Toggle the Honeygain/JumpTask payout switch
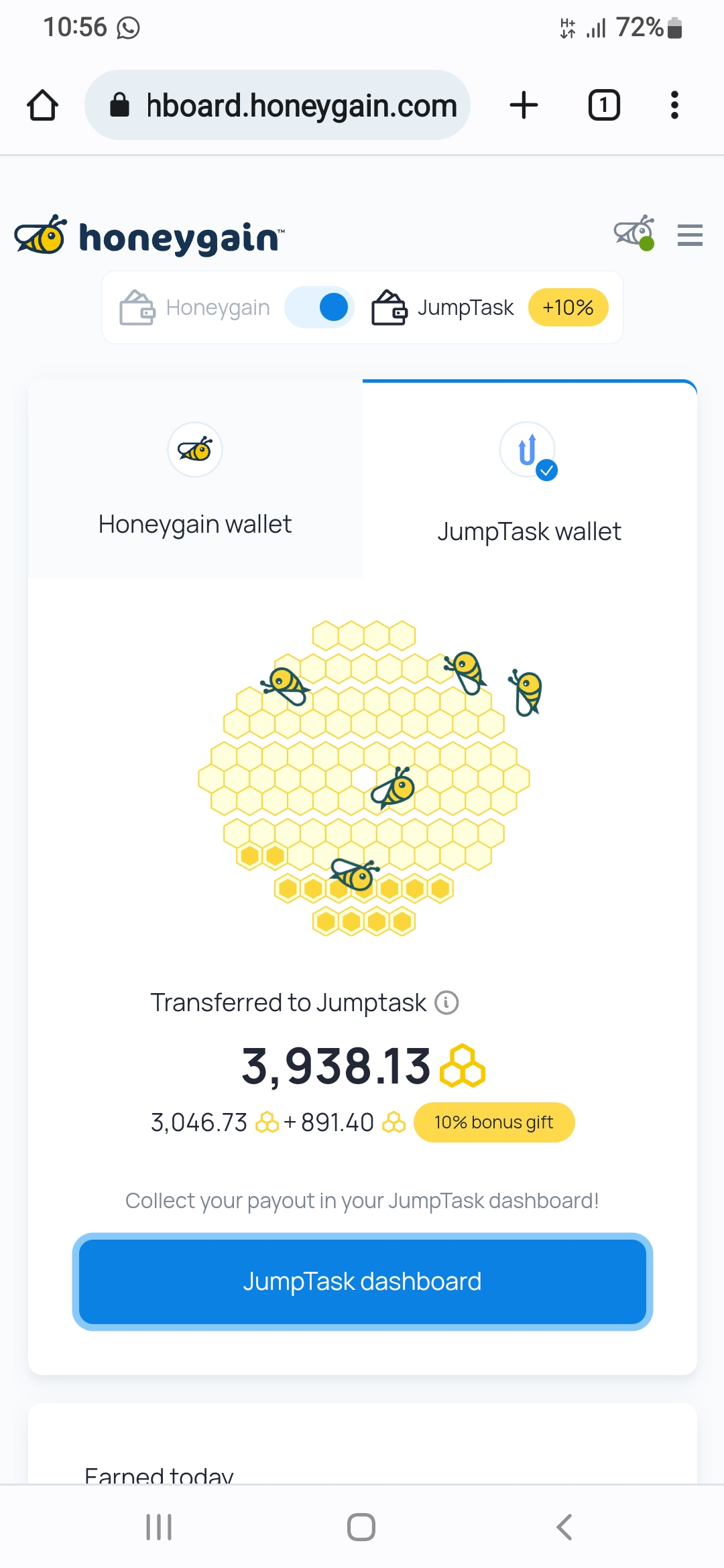 [x=319, y=308]
